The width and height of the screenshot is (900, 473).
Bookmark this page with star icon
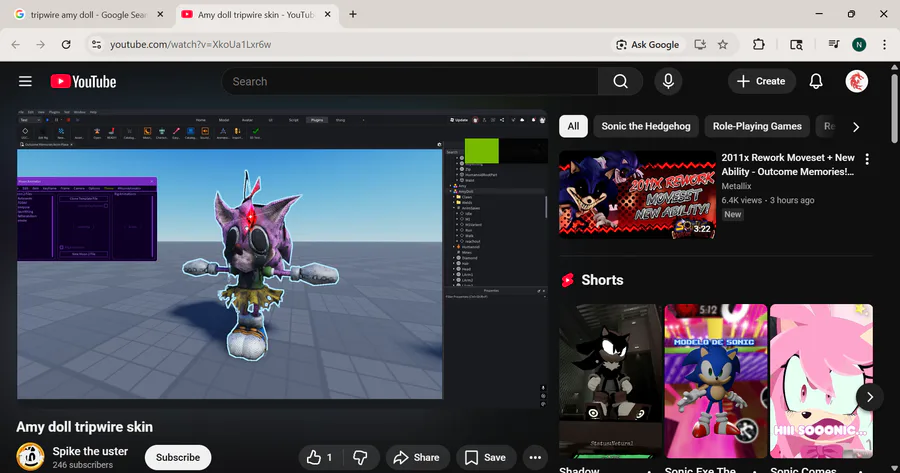click(x=723, y=44)
